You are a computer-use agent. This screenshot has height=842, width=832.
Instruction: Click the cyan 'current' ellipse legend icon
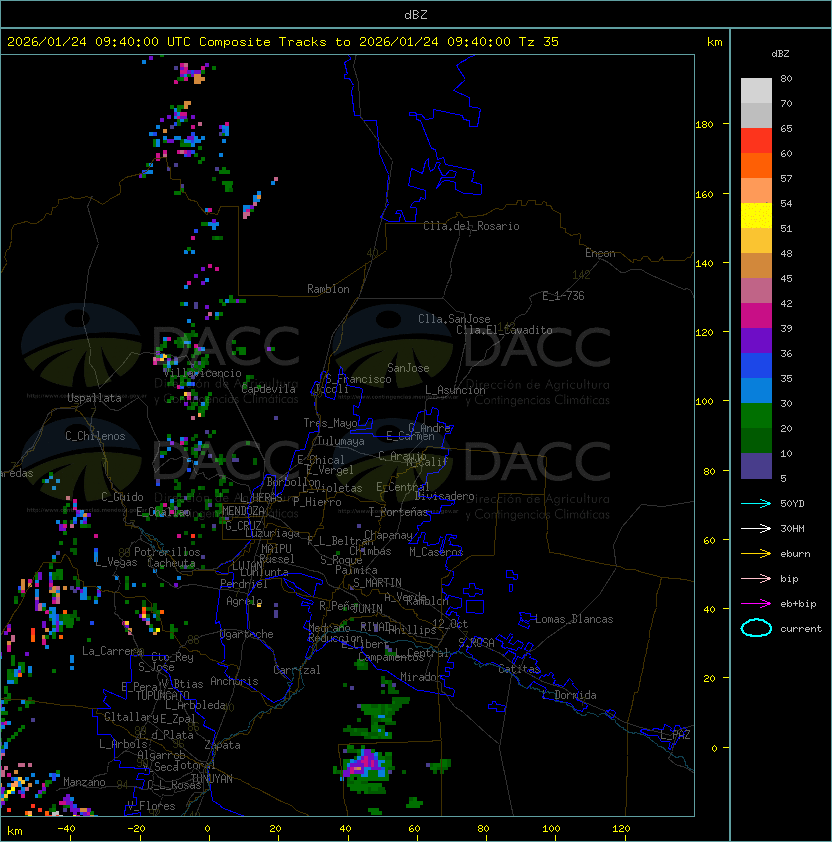[x=756, y=628]
